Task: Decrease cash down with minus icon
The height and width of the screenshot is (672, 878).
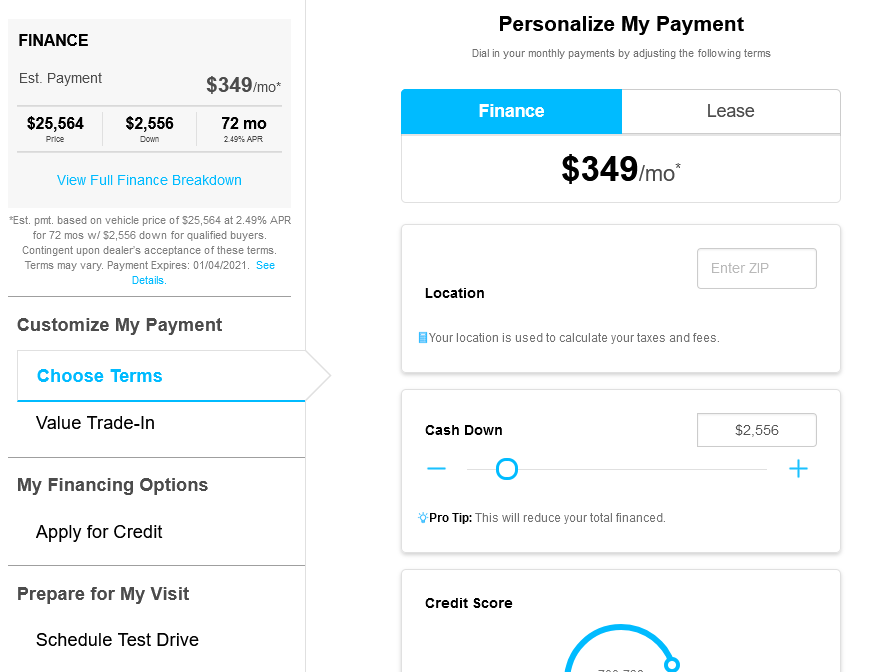Action: (x=436, y=469)
